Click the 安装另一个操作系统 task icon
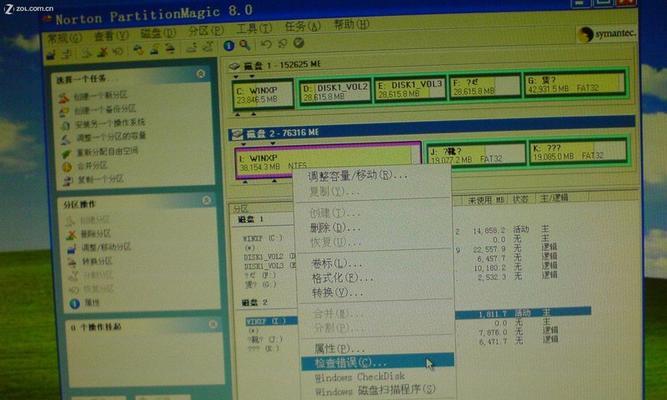Screen dimensions: 667x400 (x=65, y=126)
